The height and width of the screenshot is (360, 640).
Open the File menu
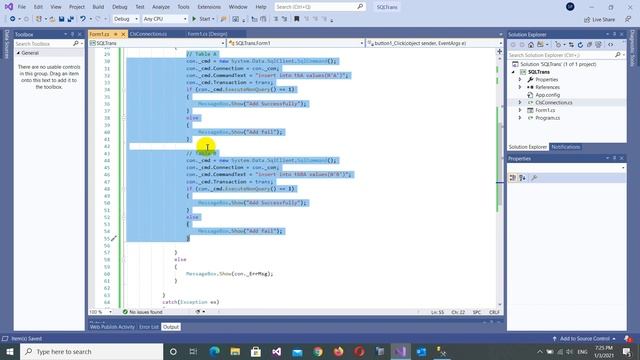click(x=22, y=7)
